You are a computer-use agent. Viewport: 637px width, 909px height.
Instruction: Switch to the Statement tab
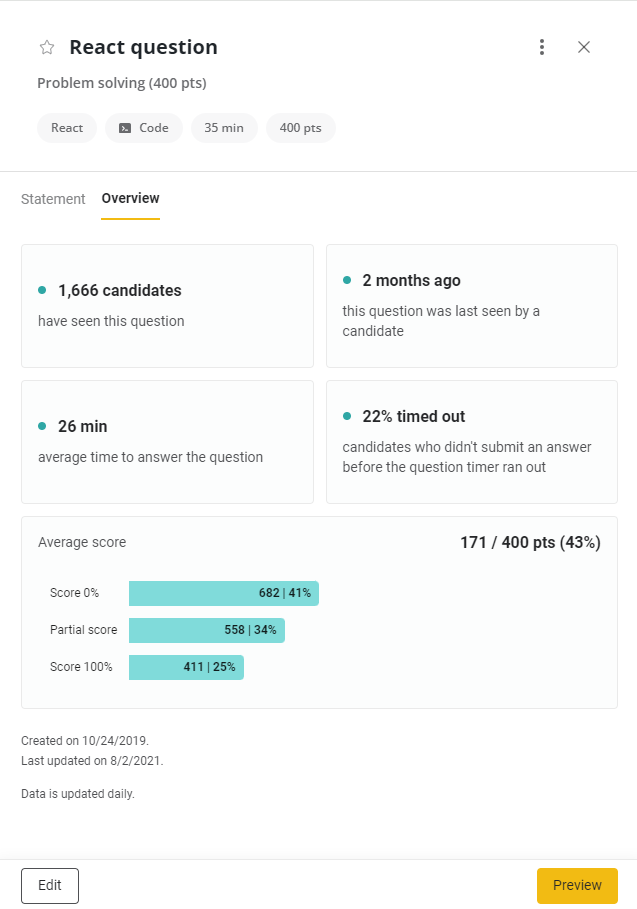coord(53,199)
